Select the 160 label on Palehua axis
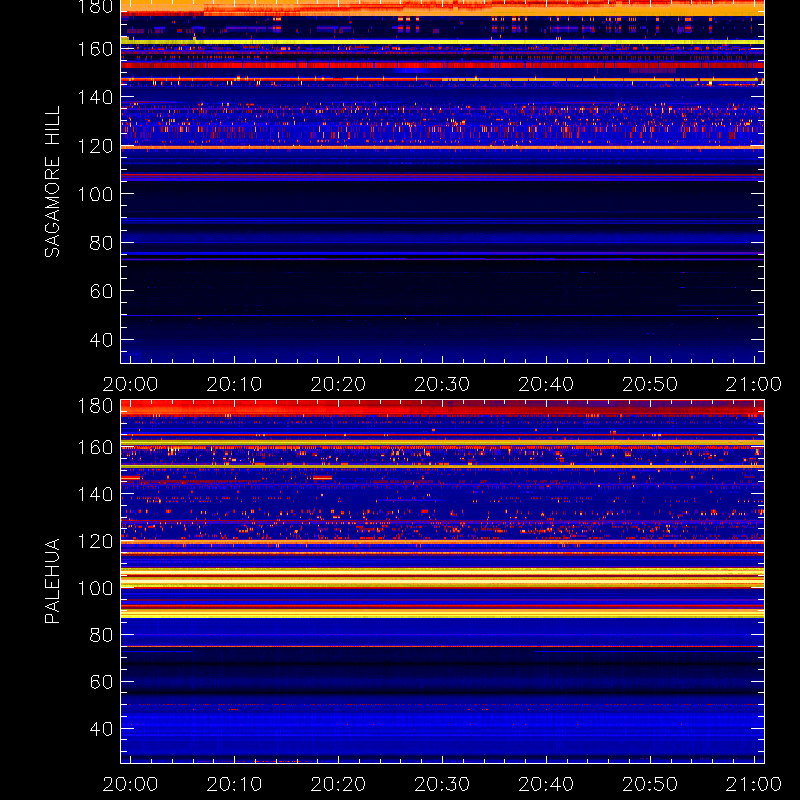 click(95, 447)
